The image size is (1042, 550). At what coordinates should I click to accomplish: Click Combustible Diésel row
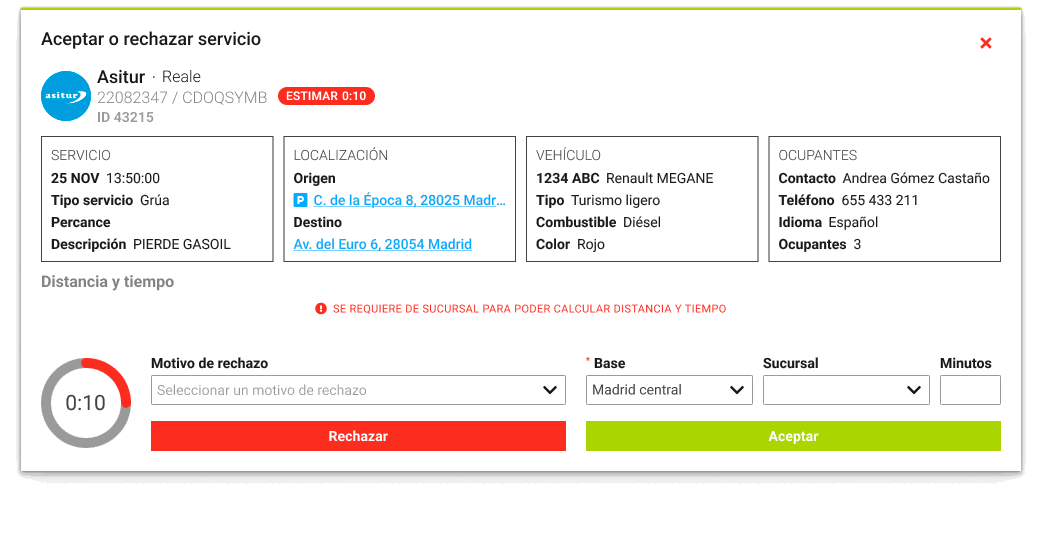[x=599, y=222]
